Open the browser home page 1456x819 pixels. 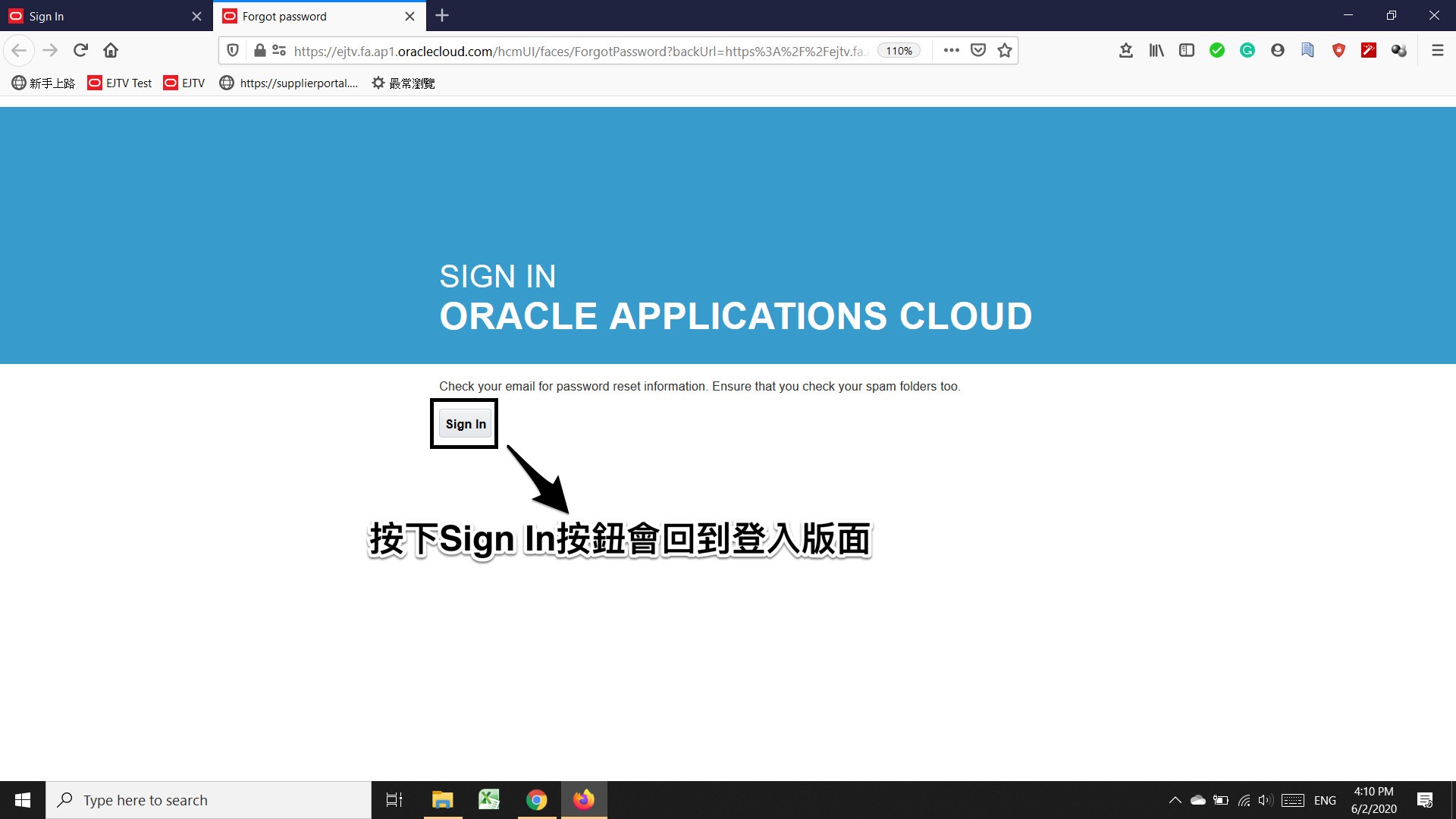point(111,50)
